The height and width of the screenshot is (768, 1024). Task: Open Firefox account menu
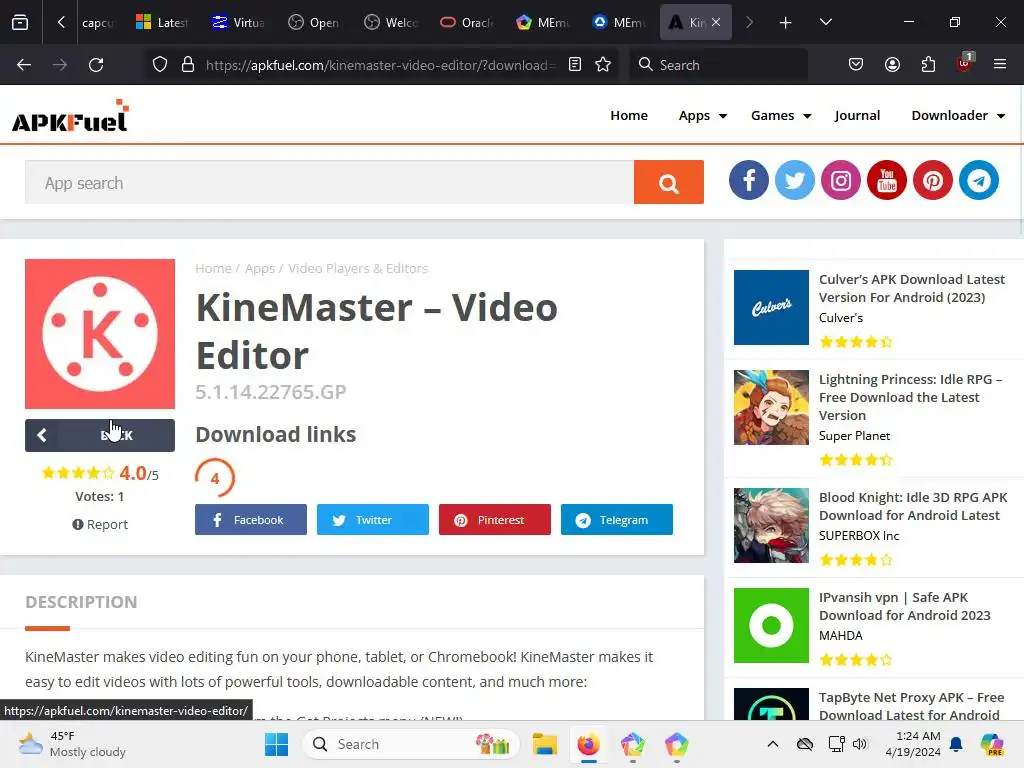click(892, 65)
